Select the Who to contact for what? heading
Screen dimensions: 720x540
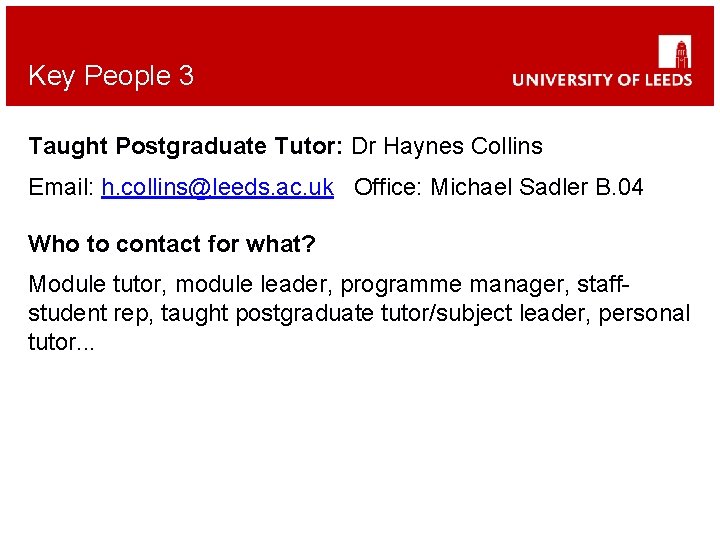172,243
